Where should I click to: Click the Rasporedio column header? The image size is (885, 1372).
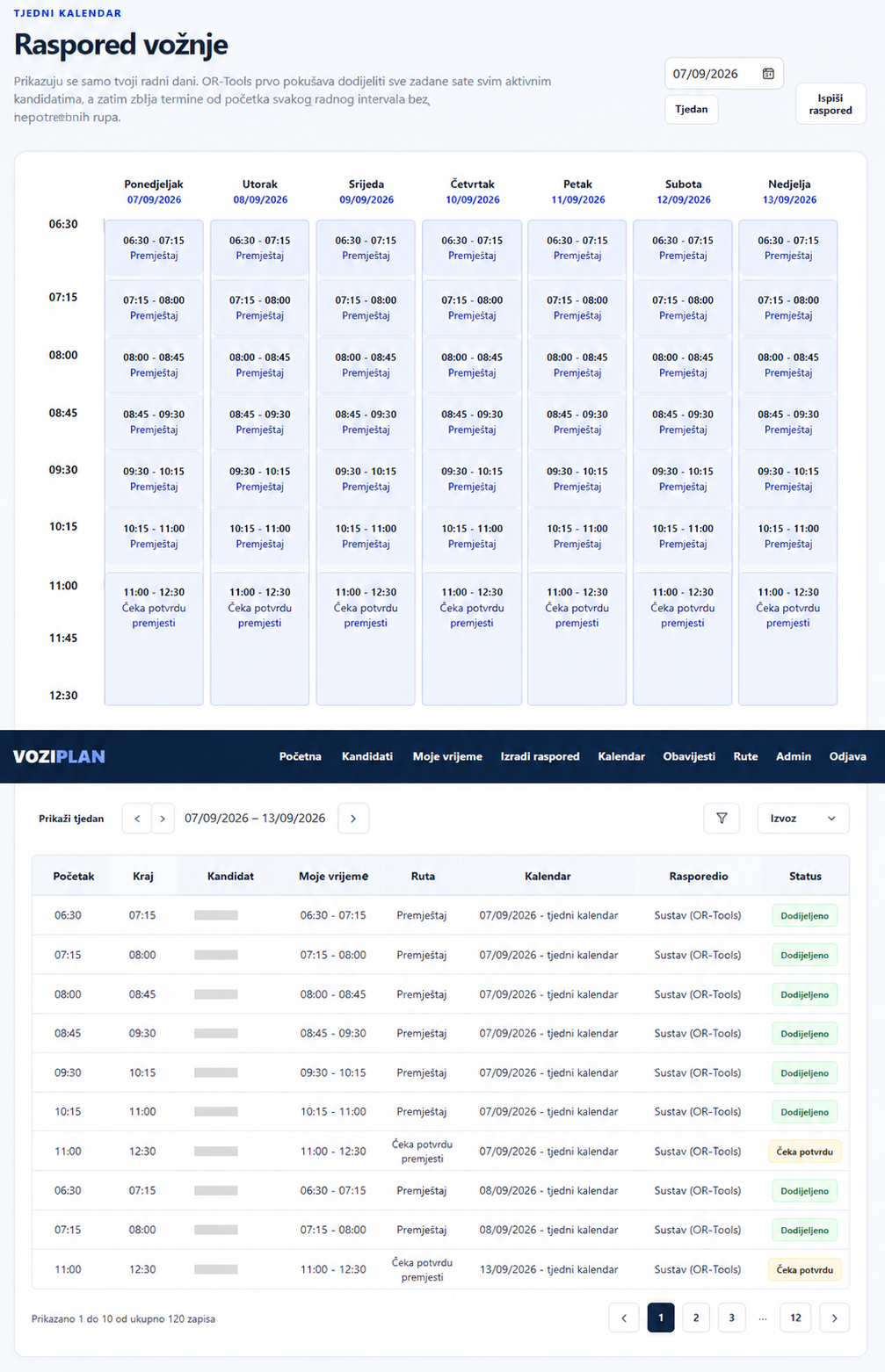point(699,877)
